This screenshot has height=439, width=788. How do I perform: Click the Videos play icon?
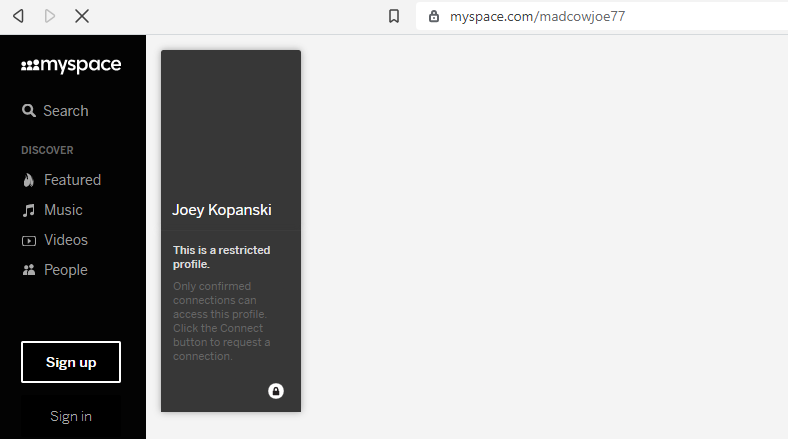click(x=29, y=241)
